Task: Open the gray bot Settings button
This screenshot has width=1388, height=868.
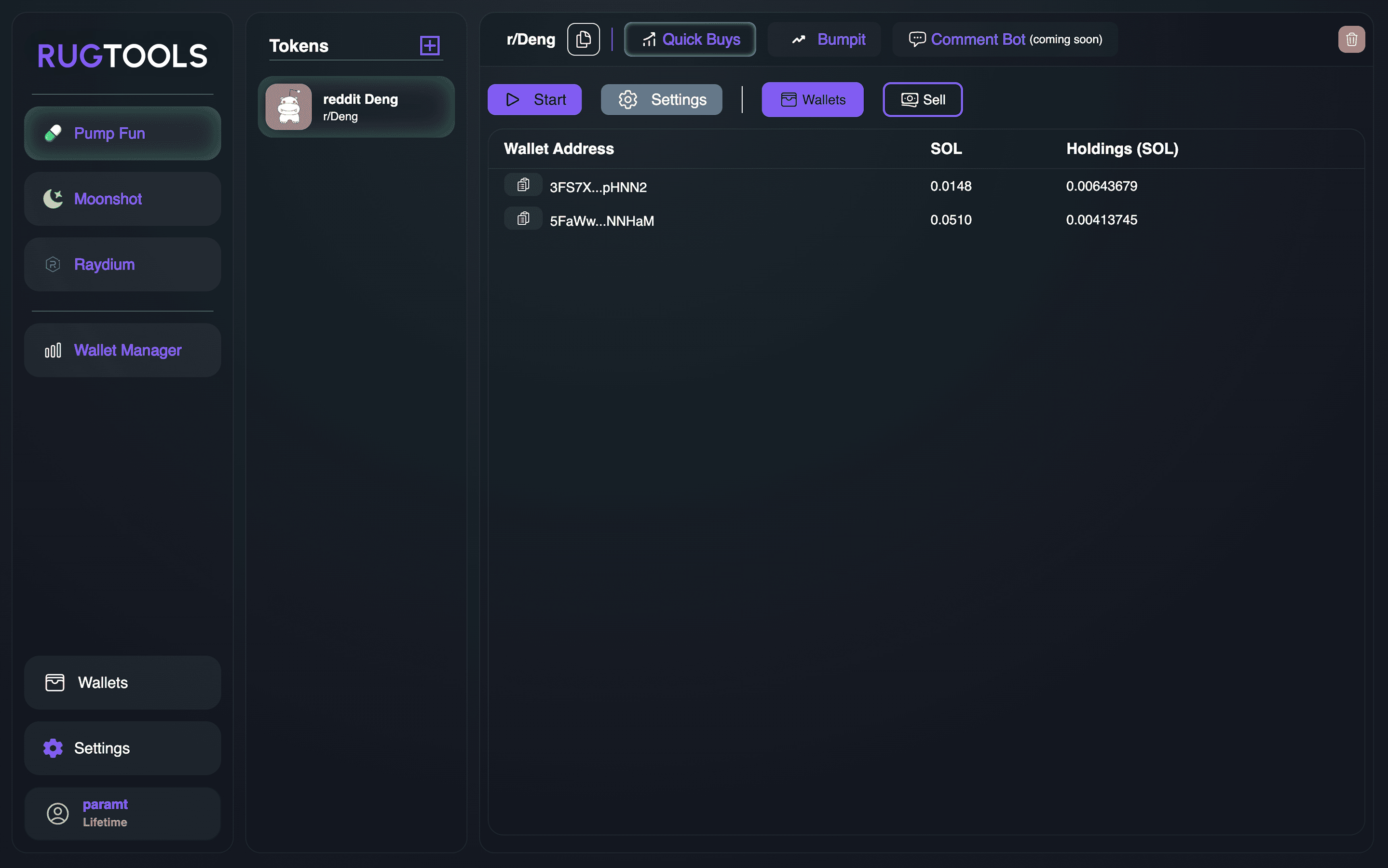Action: tap(661, 99)
